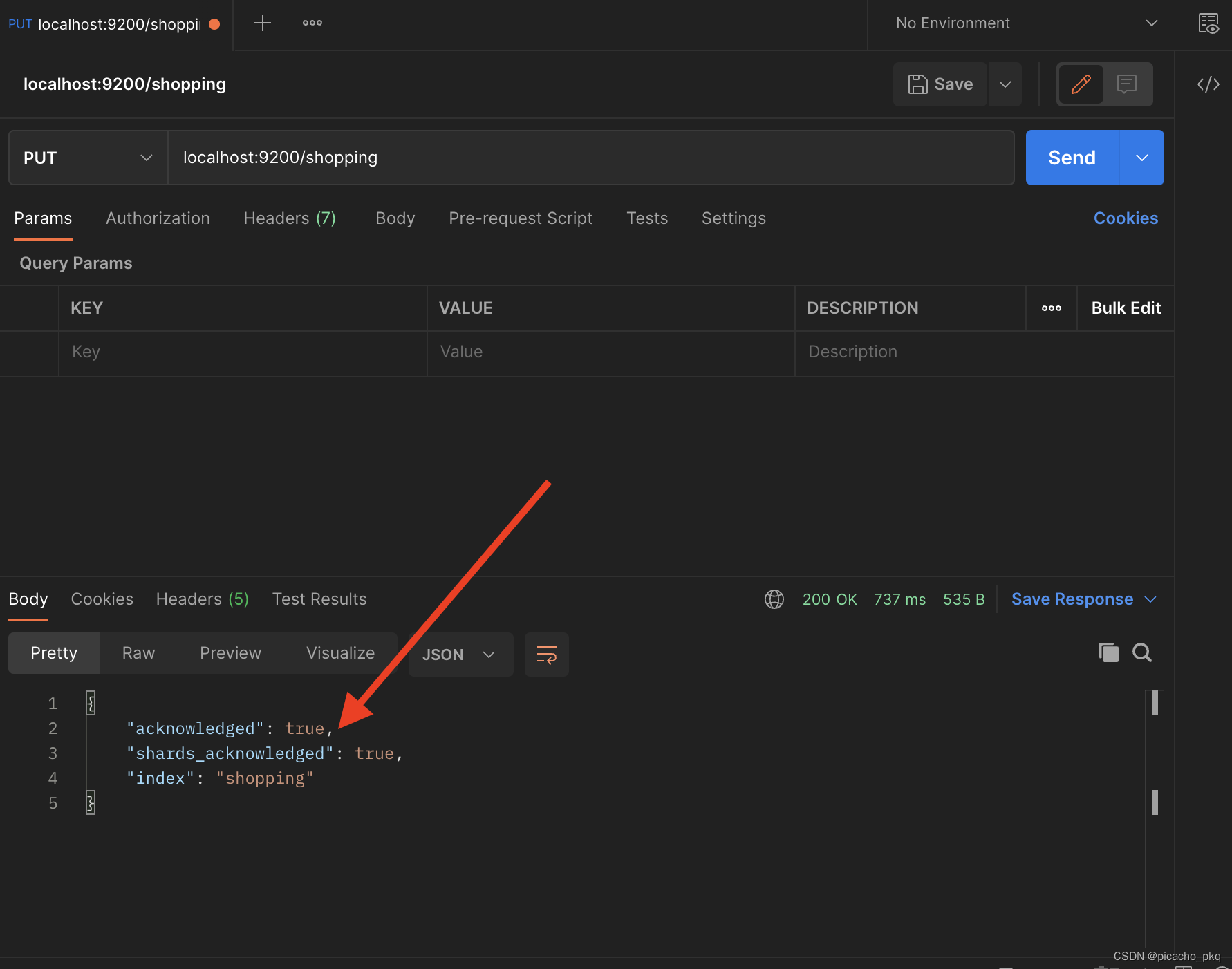Viewport: 1232px width, 969px height.
Task: Switch to the comment mode icon
Action: point(1127,84)
